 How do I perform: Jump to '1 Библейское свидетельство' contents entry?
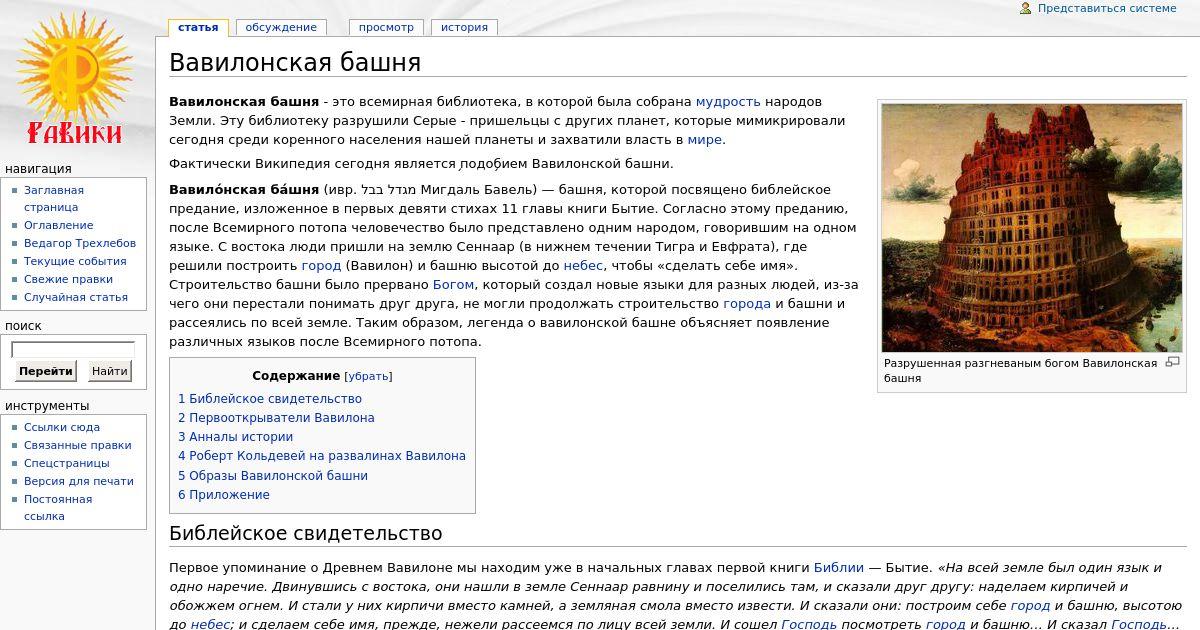[x=270, y=399]
